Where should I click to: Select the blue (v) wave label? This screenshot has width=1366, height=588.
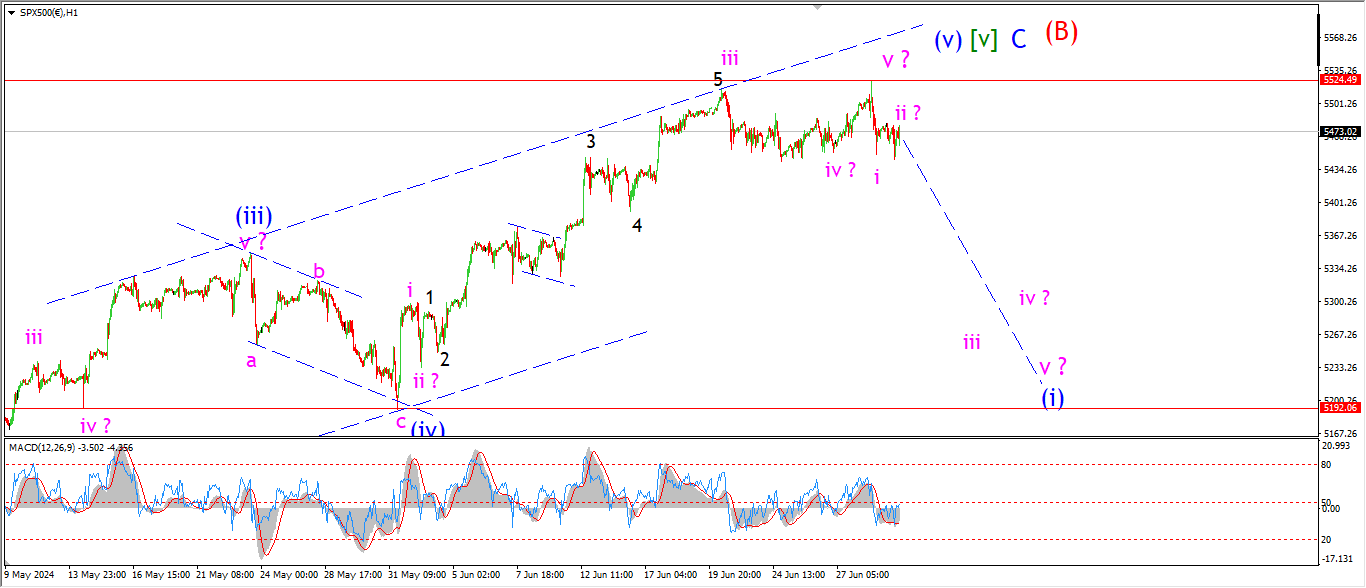pos(949,40)
